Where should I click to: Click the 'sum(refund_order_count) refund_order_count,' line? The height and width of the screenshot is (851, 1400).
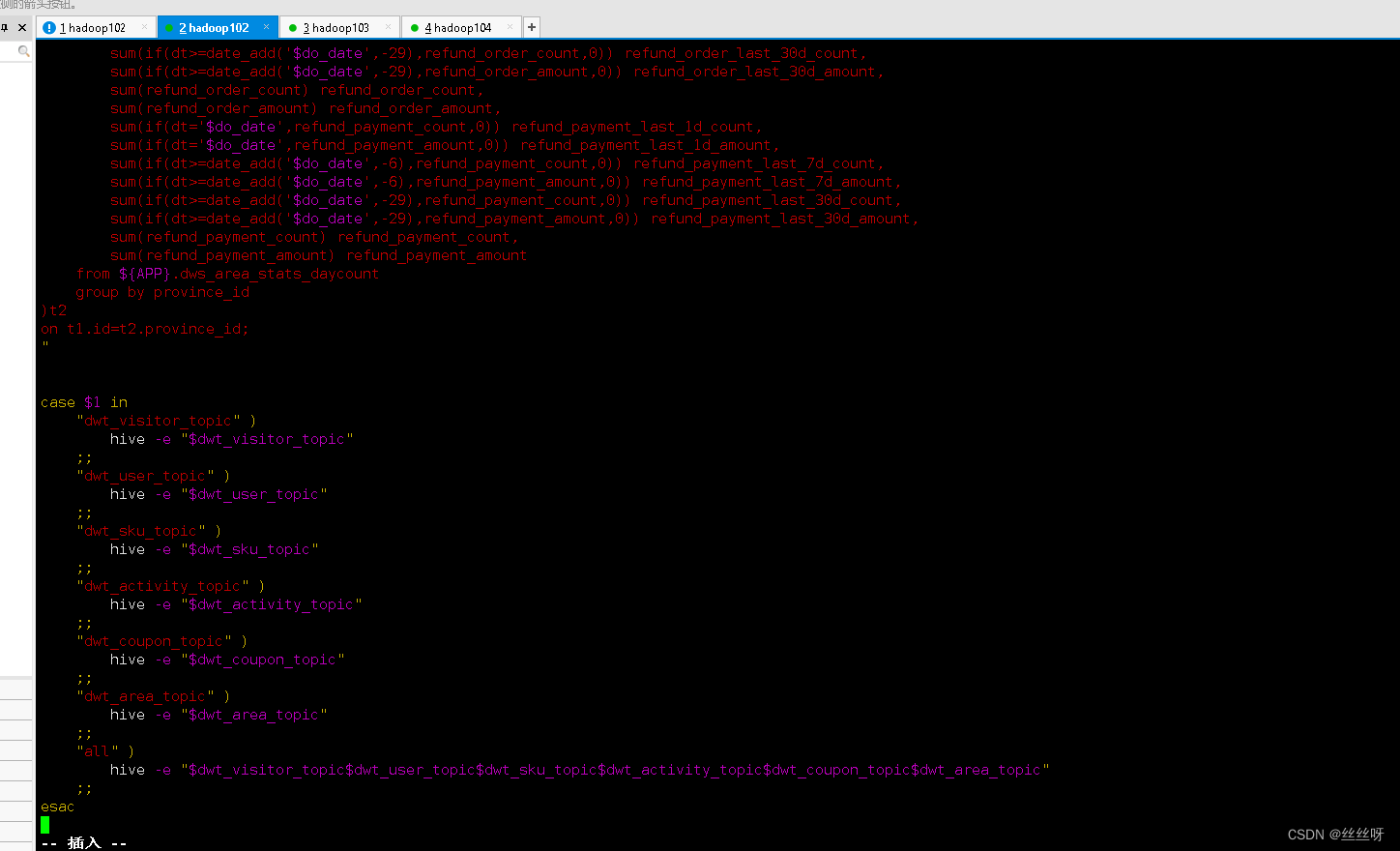(x=297, y=90)
